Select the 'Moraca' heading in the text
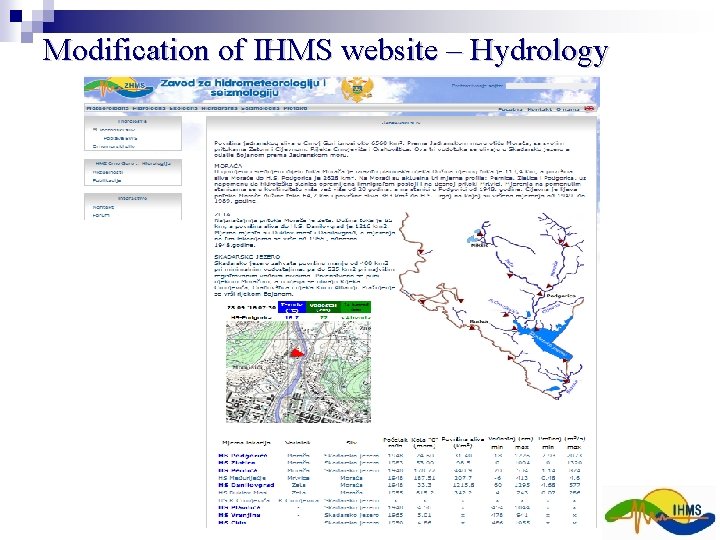720x540 pixels. click(x=228, y=166)
